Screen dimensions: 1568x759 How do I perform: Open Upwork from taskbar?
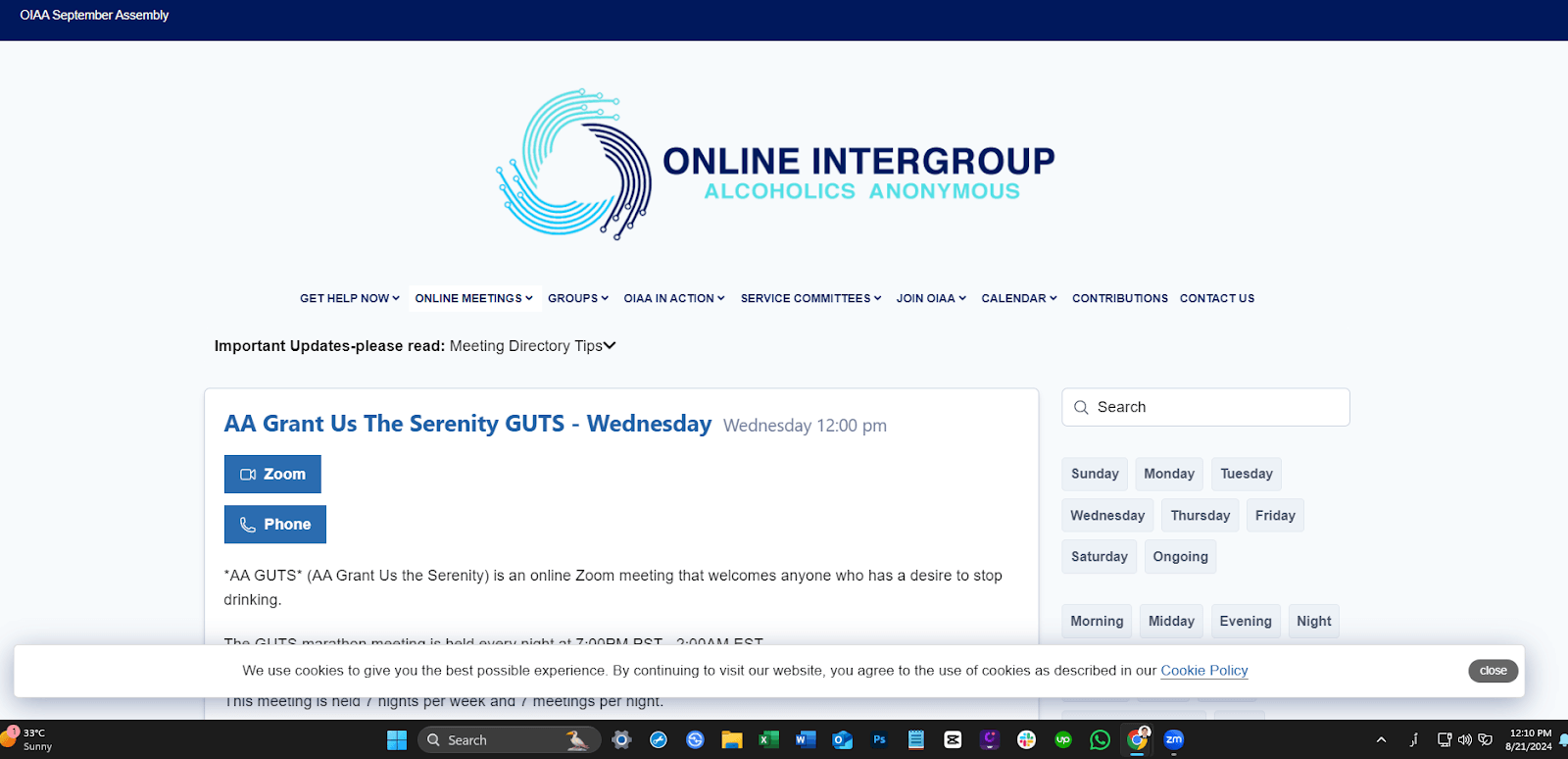click(1063, 740)
